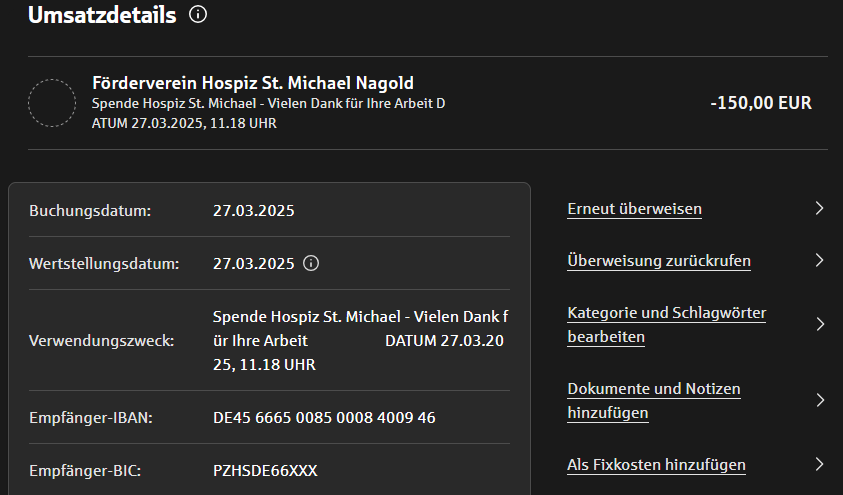
Task: Click chevron next to Erneut überweisen
Action: [819, 209]
